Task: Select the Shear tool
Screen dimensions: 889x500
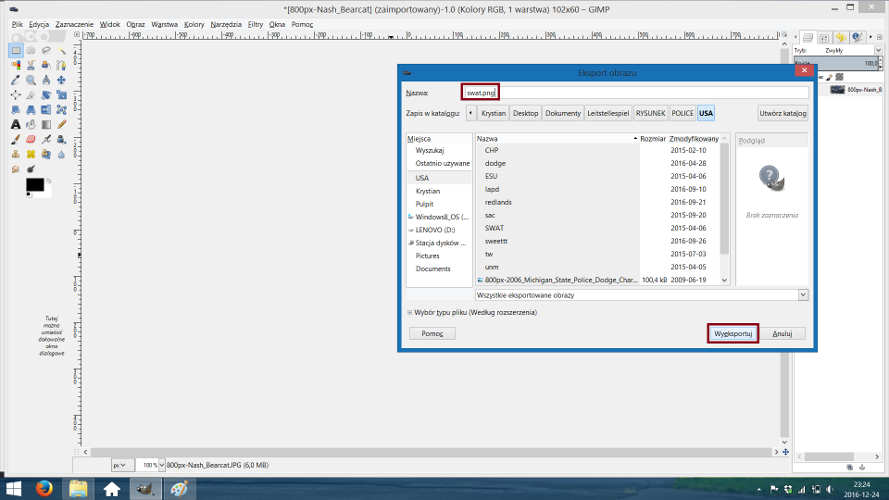Action: coord(16,109)
